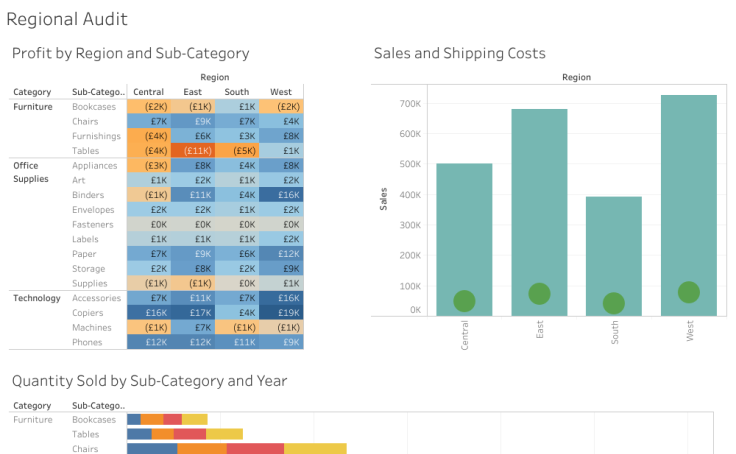736x454 pixels.
Task: Click the Sub-Category header in profit table
Action: (x=95, y=92)
